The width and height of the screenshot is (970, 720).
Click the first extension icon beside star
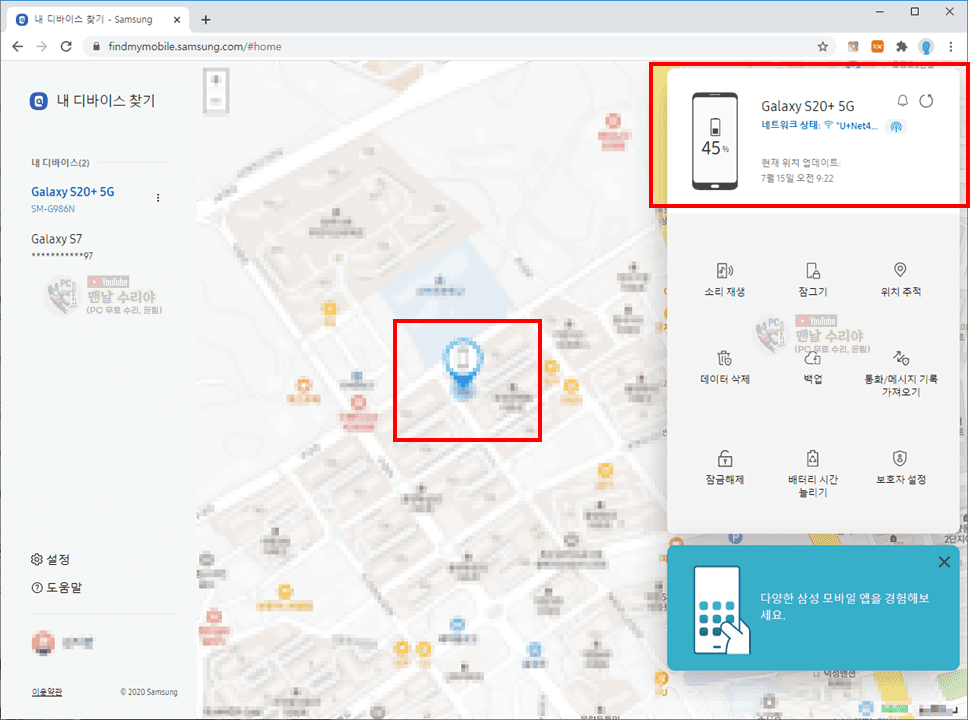(853, 46)
